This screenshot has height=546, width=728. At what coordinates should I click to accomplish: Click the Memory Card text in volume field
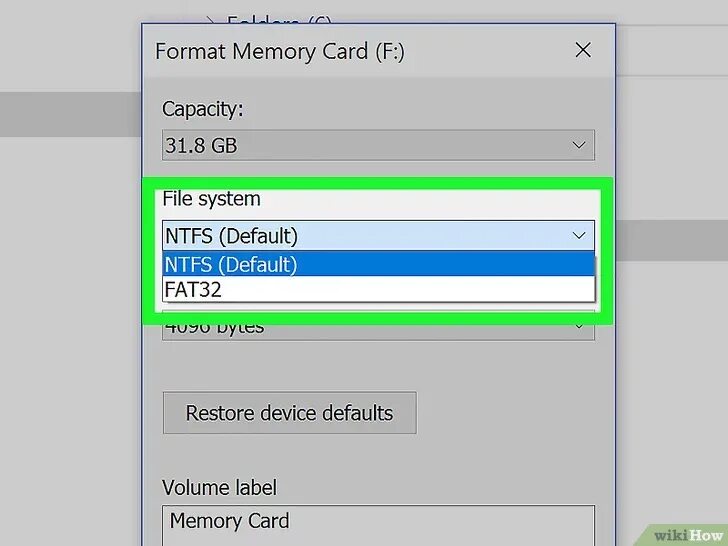tap(229, 520)
